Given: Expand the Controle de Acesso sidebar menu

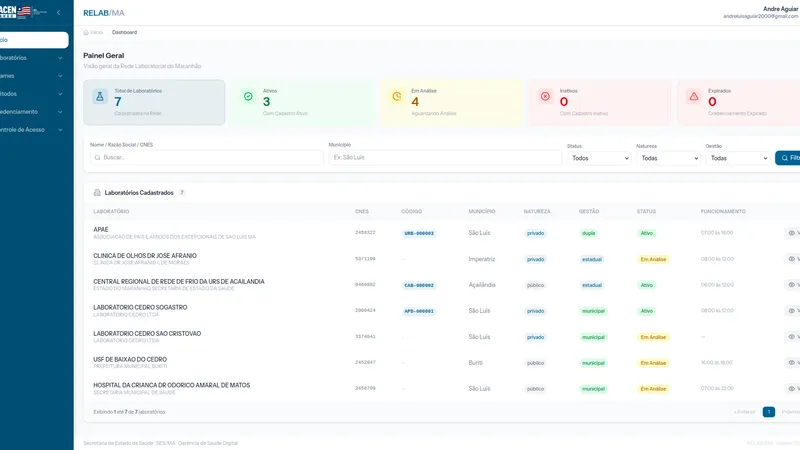Looking at the screenshot, I should tap(34, 130).
